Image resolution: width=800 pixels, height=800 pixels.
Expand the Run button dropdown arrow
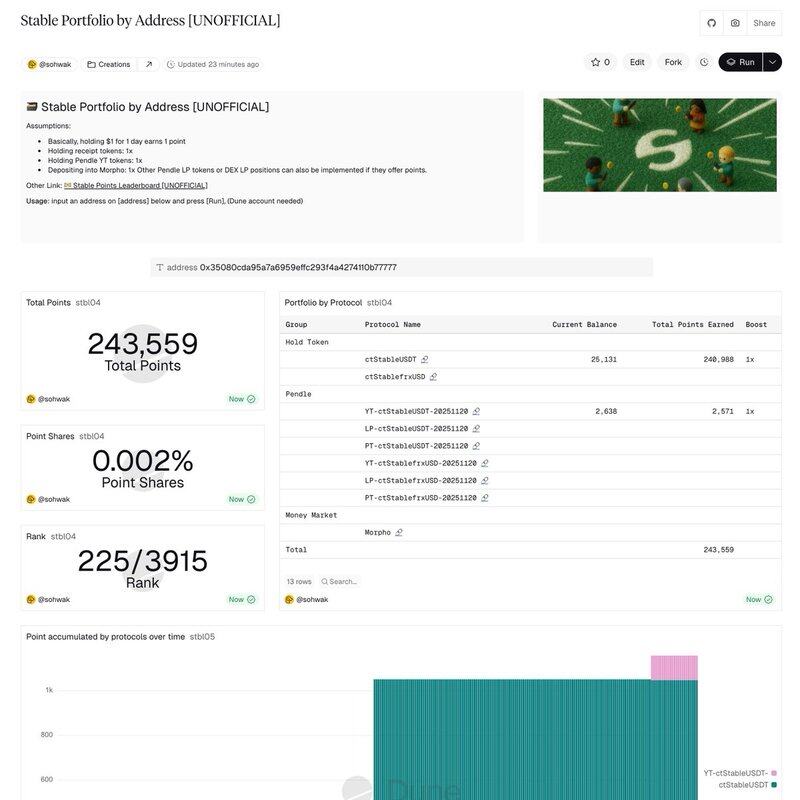point(772,62)
